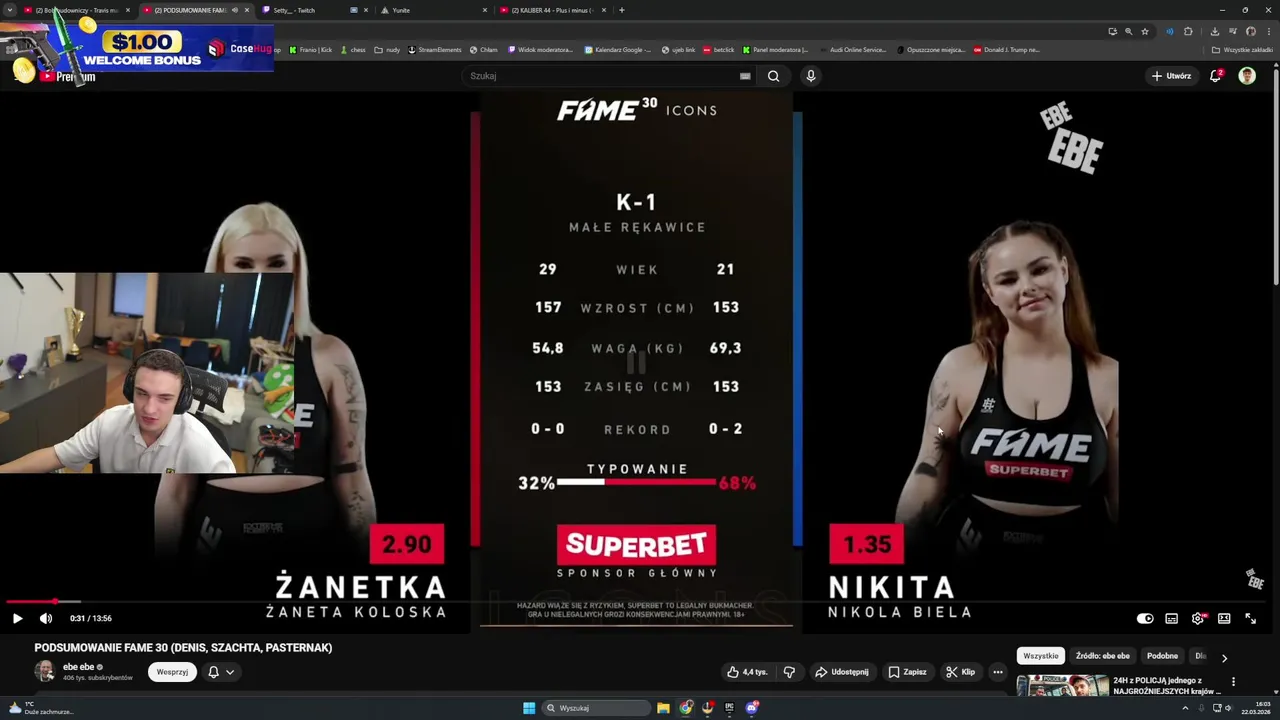
Task: Open Audi Online Service bookmark
Action: 853,49
